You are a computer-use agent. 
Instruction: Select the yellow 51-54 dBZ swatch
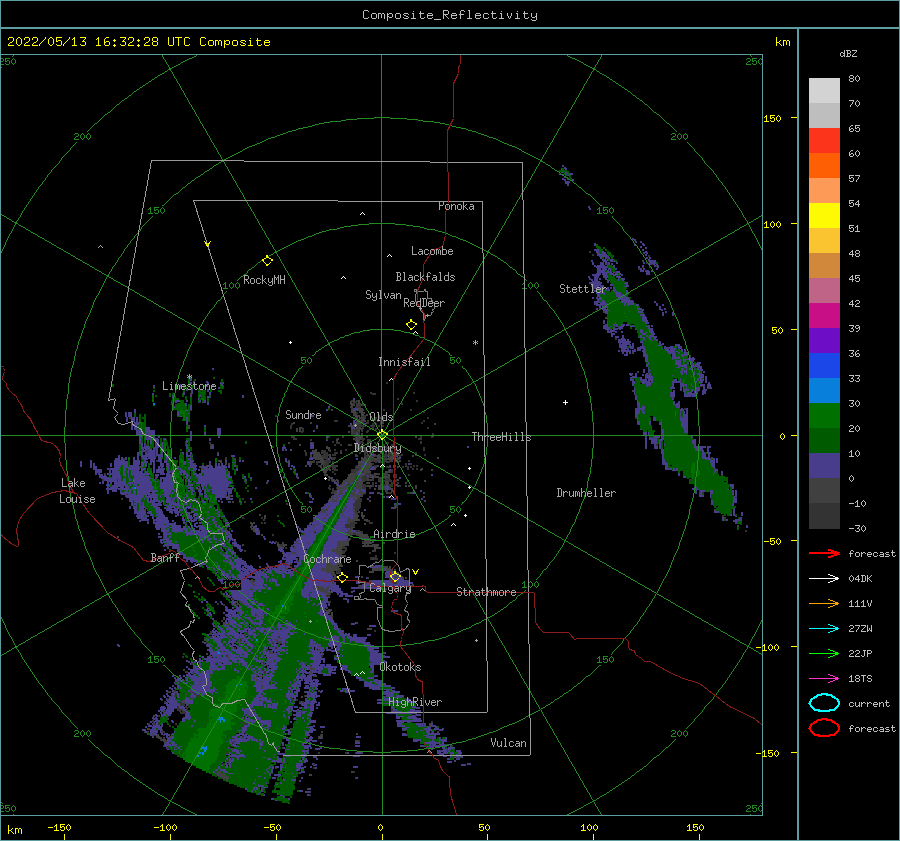point(824,215)
